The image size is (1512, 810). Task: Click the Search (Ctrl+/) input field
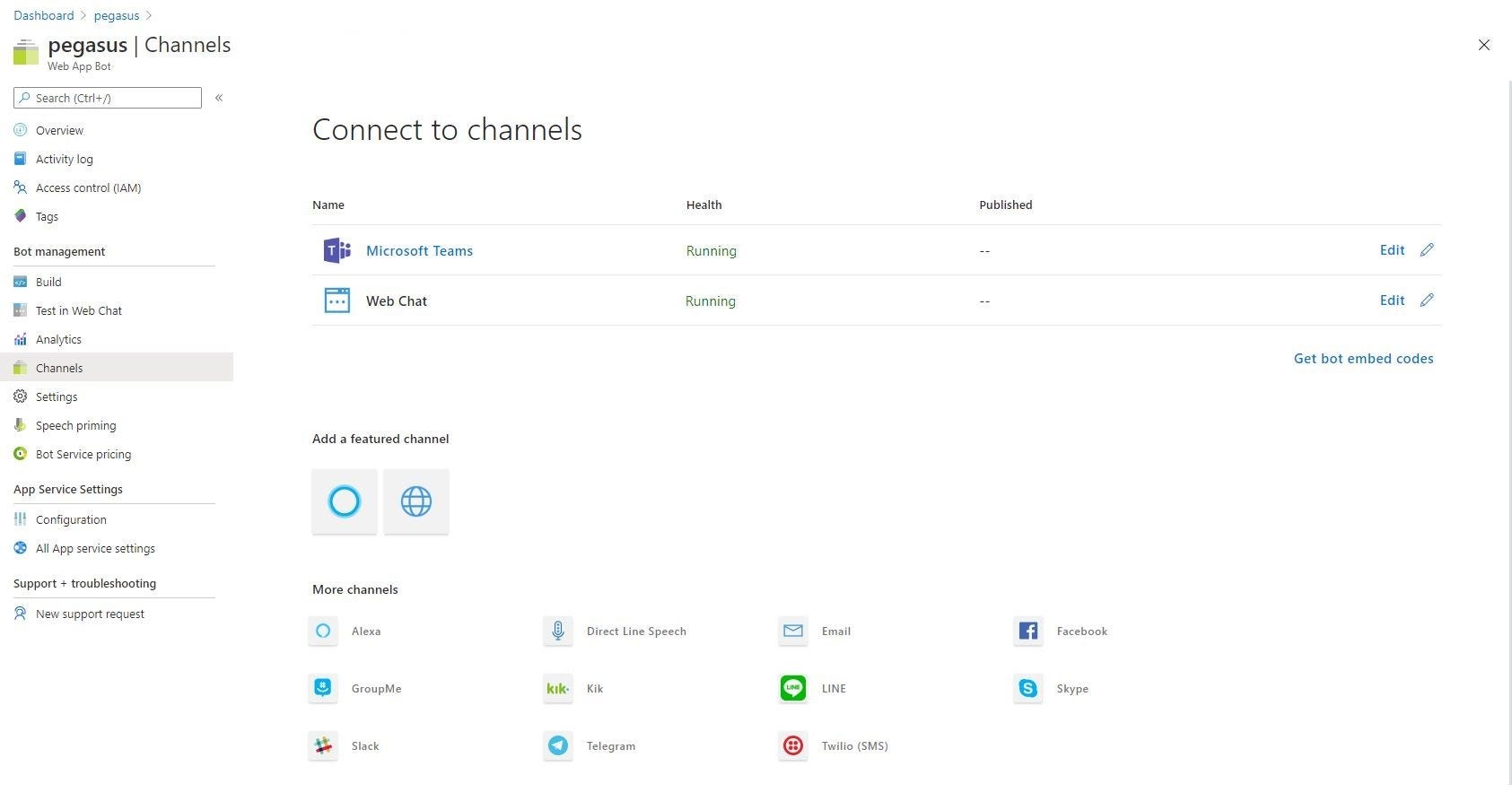point(108,98)
